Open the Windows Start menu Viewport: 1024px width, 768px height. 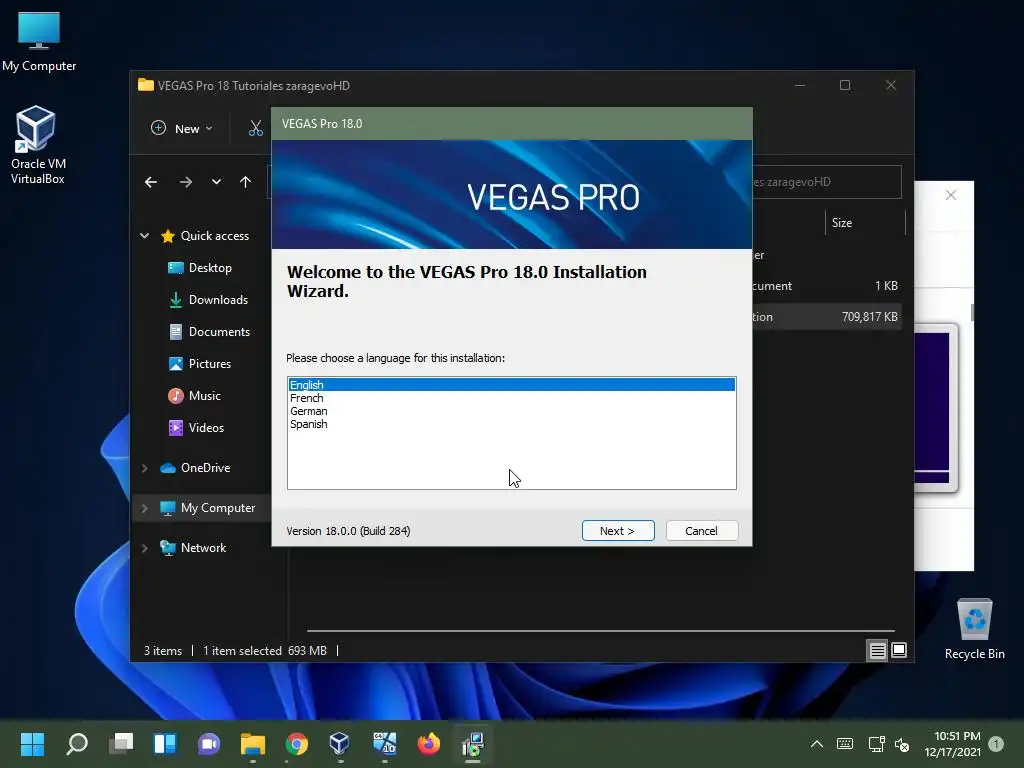[33, 744]
